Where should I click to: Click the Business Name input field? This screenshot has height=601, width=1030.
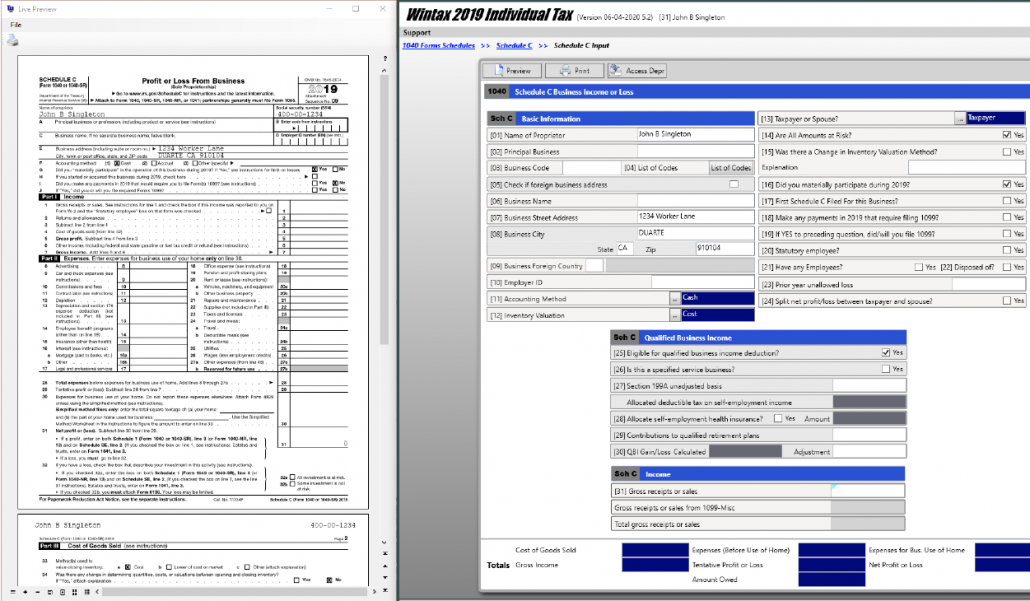click(x=695, y=201)
